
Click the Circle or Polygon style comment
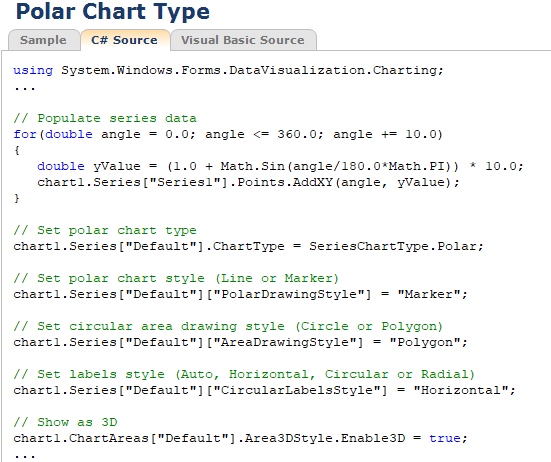(228, 326)
